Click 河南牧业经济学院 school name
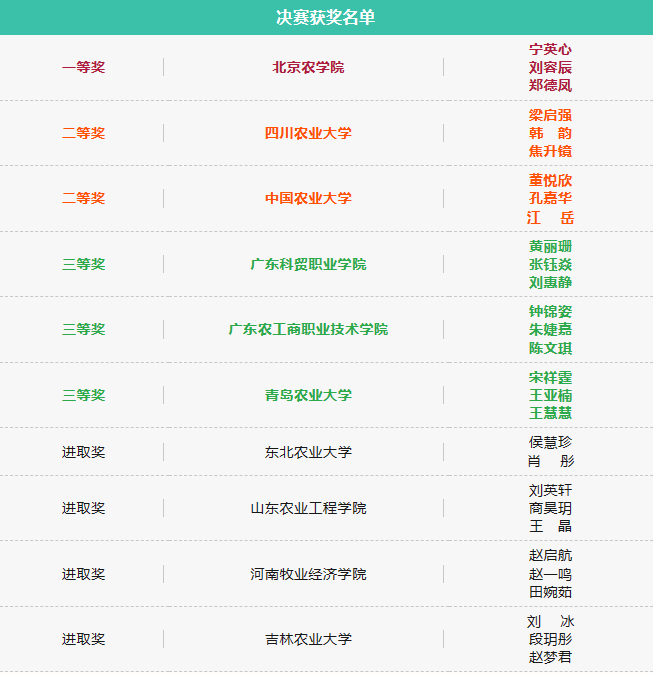The height and width of the screenshot is (675, 653). (x=308, y=574)
